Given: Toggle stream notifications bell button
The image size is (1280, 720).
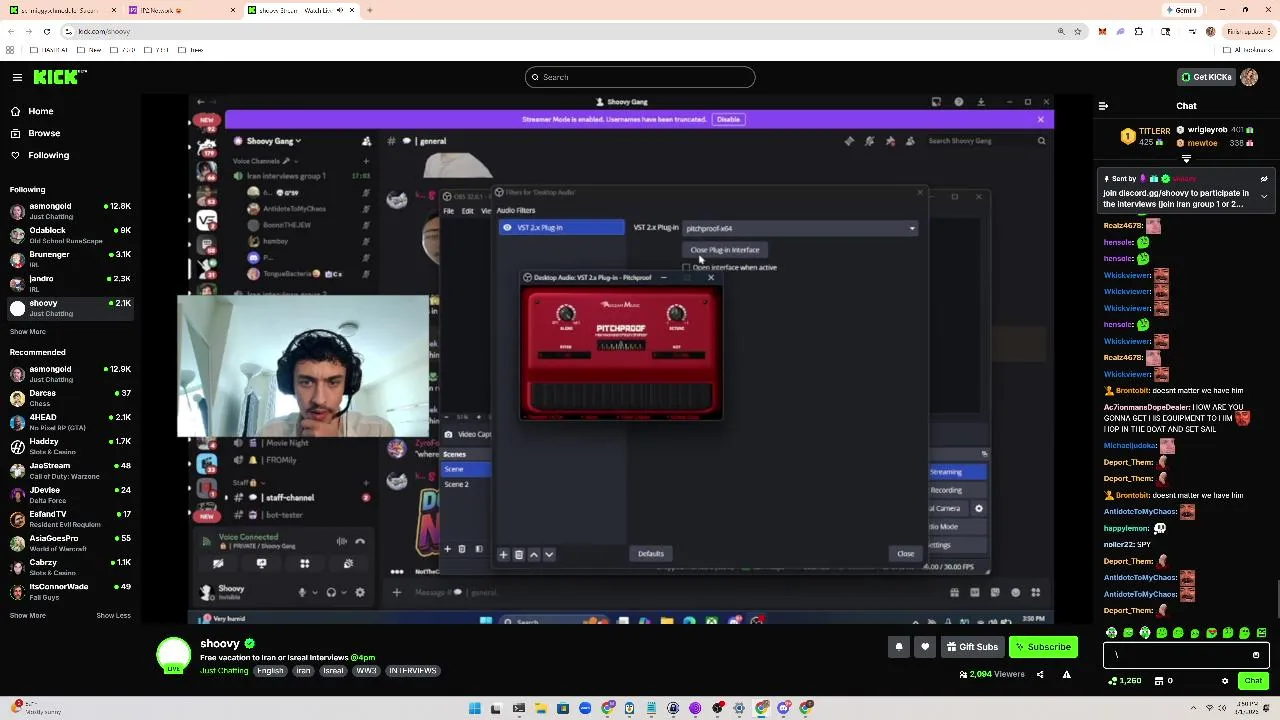Looking at the screenshot, I should point(898,647).
